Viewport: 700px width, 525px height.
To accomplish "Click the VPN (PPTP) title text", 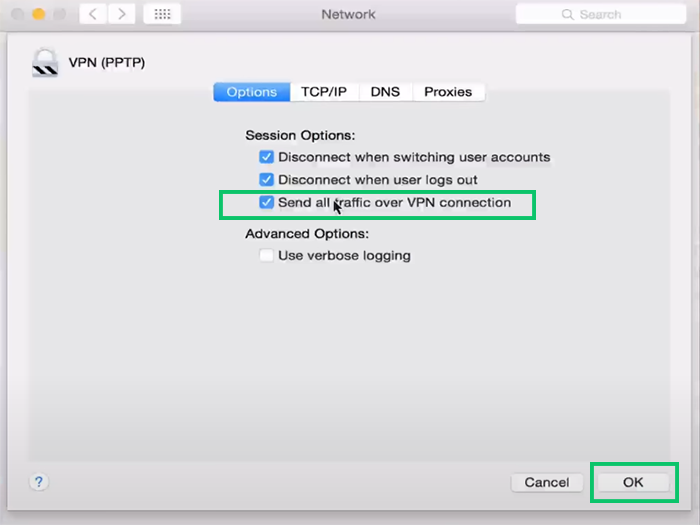I will click(x=107, y=62).
